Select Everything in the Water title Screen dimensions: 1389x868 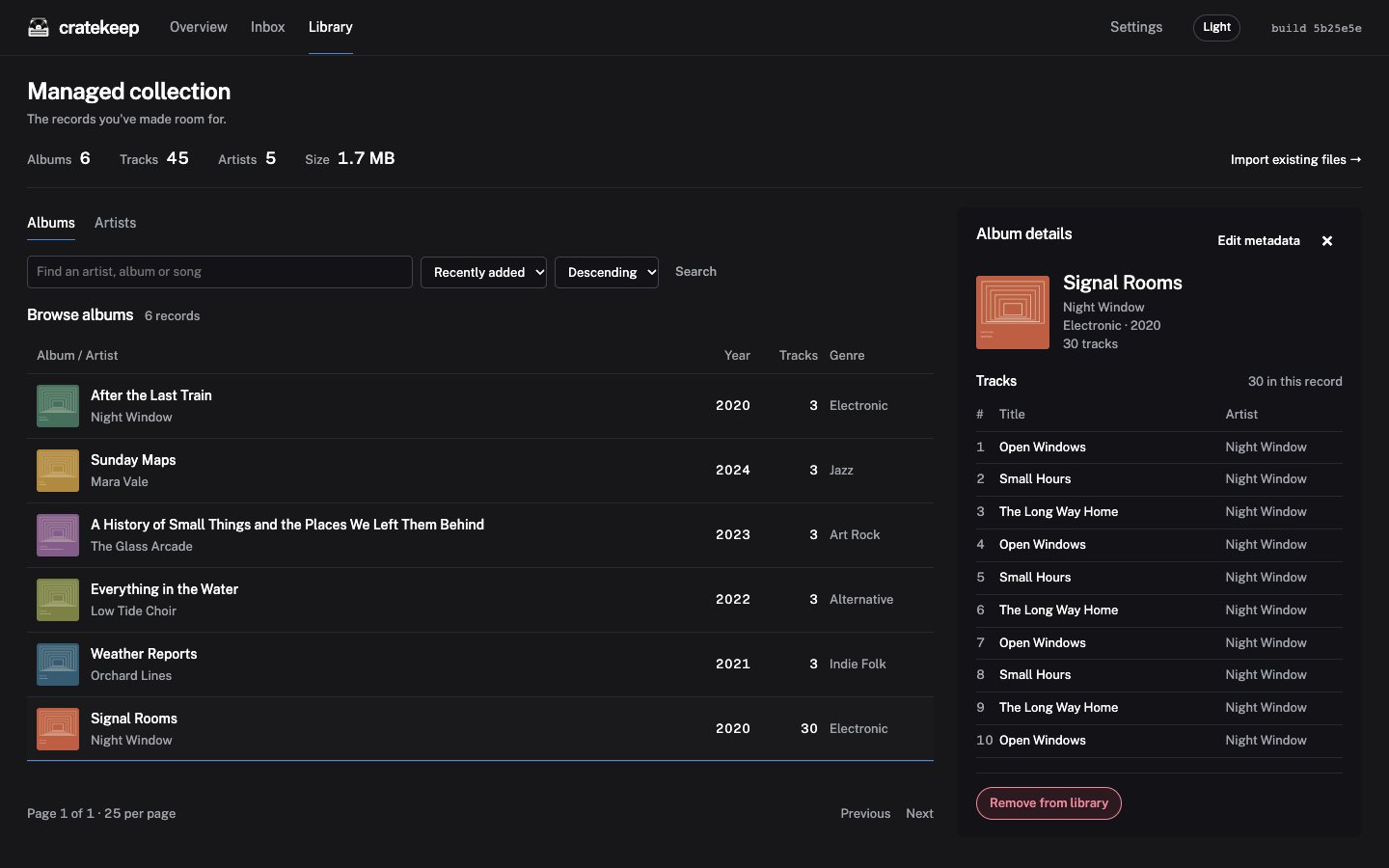tap(164, 589)
